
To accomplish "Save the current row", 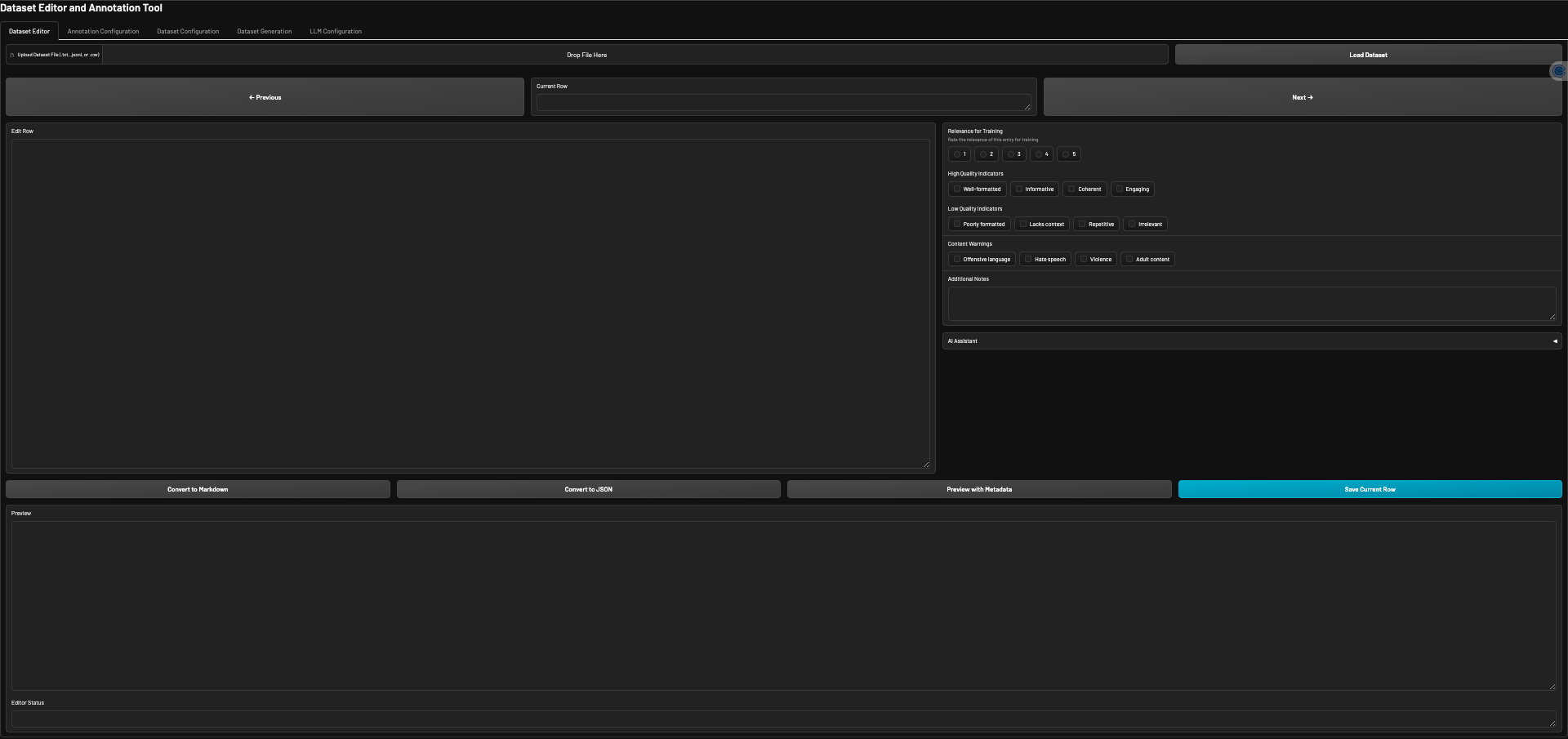I will tap(1370, 489).
